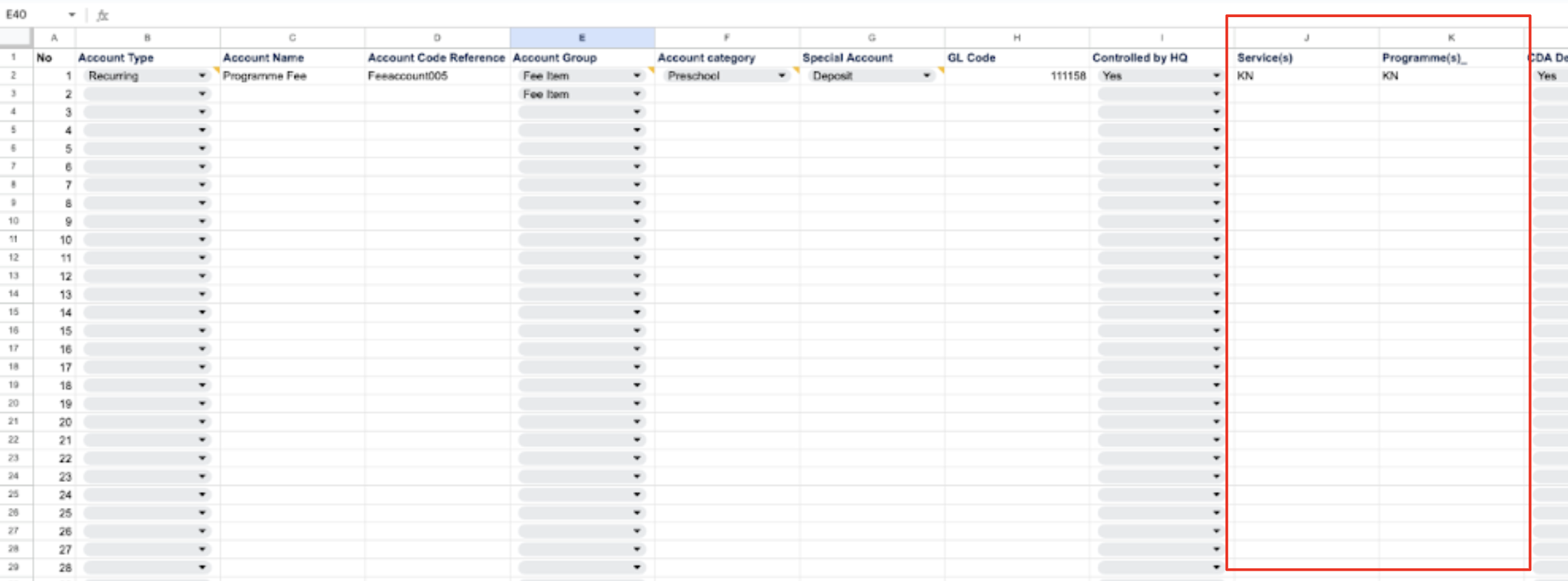
Task: Click the Programme Fee cell
Action: tap(292, 76)
